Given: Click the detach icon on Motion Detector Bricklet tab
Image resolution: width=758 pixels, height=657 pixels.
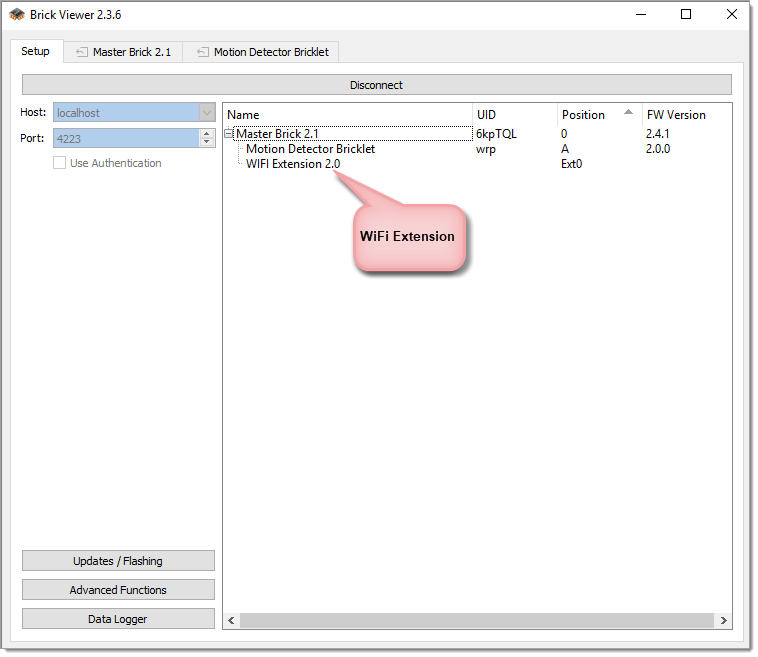Looking at the screenshot, I should [x=203, y=52].
